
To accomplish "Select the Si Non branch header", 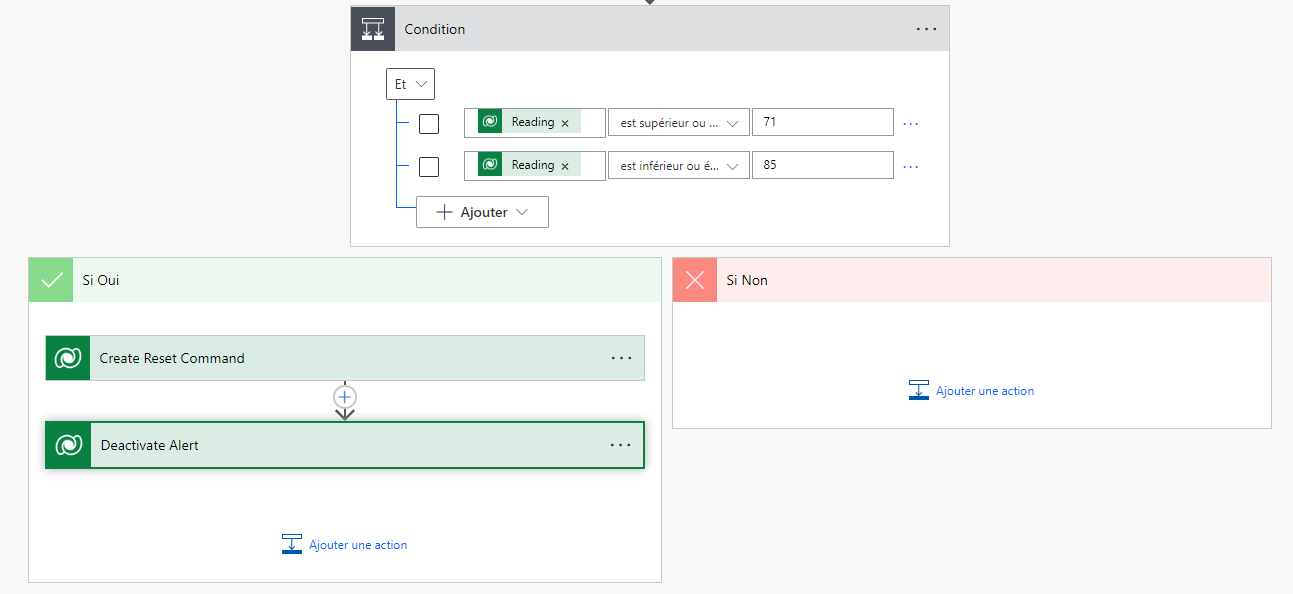I will (x=972, y=280).
